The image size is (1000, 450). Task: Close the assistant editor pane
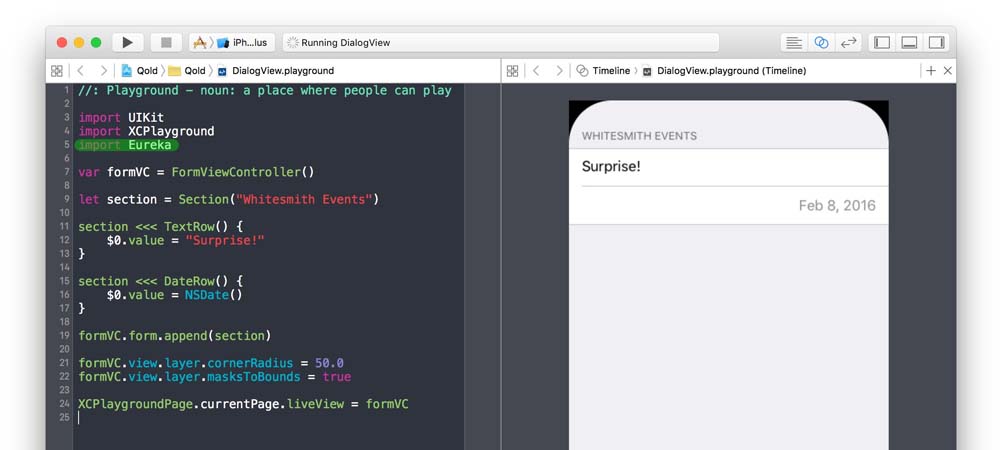click(947, 71)
